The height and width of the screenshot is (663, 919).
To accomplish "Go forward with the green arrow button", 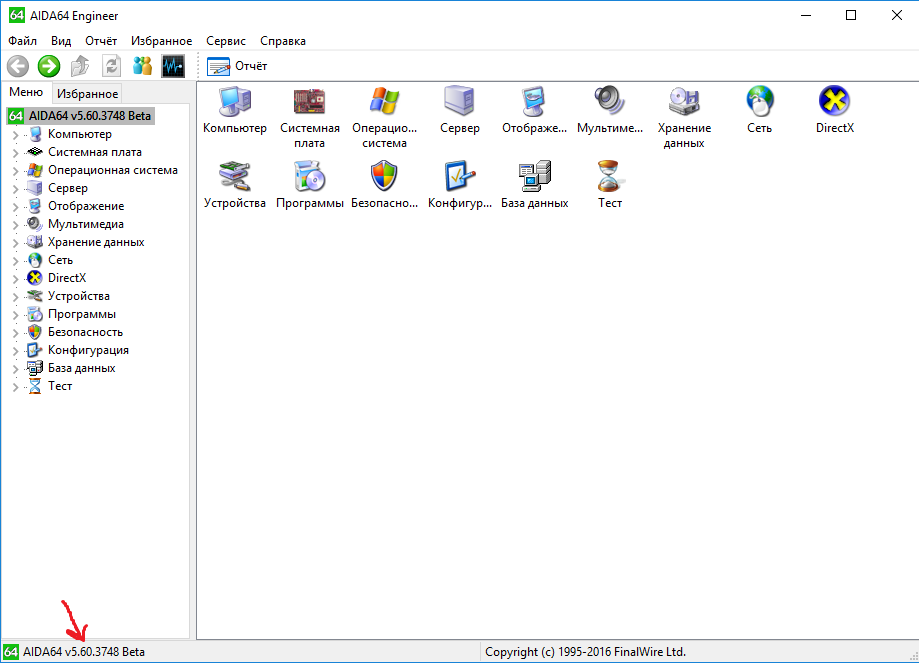I will point(49,66).
